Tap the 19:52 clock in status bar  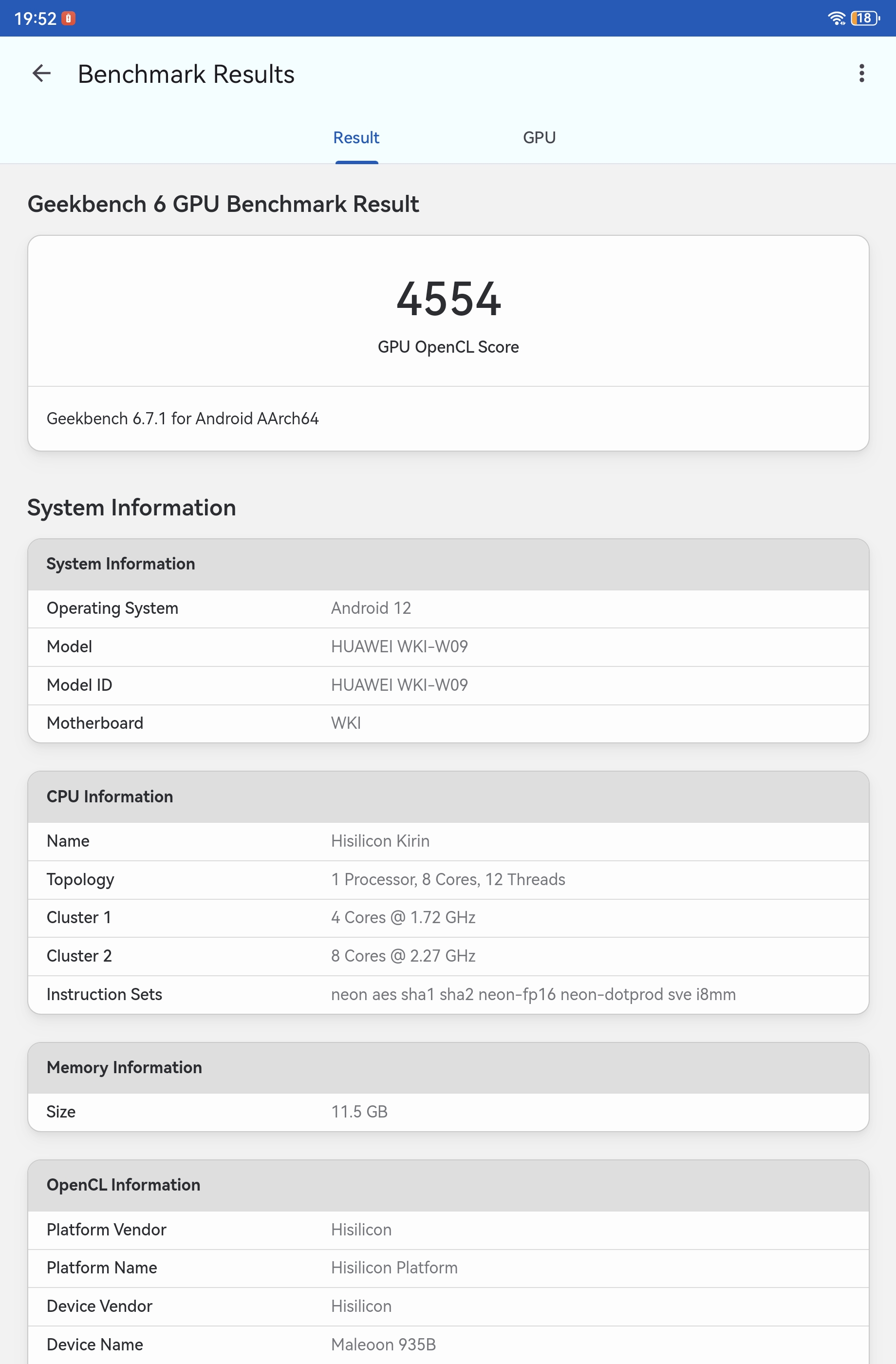pos(35,19)
